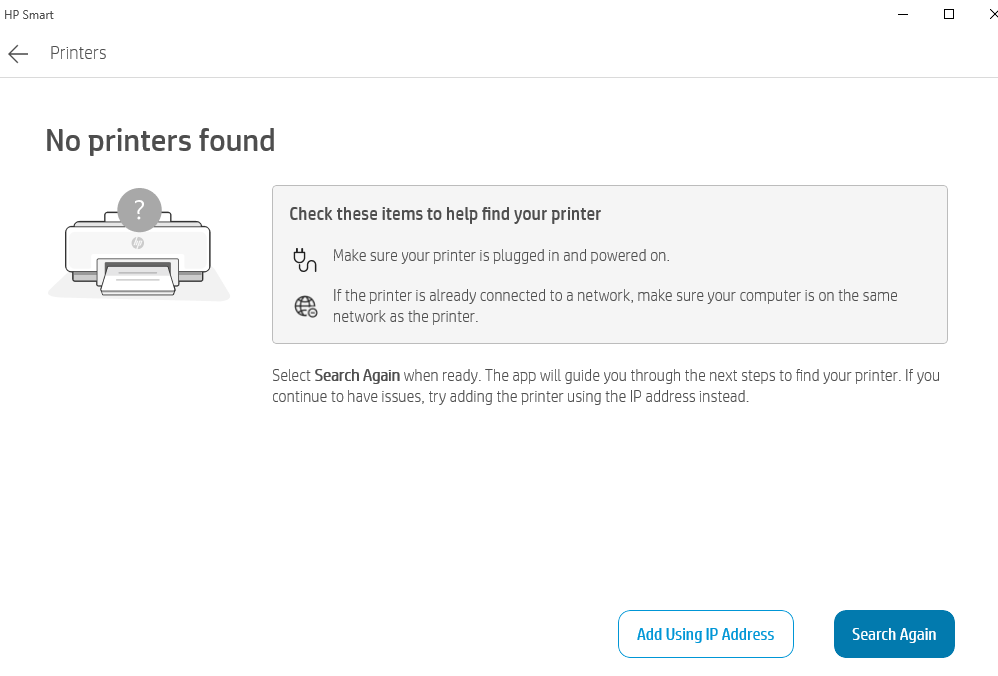Click the minimize icon in the title bar
Viewport: 998px width, 676px height.
coord(901,14)
